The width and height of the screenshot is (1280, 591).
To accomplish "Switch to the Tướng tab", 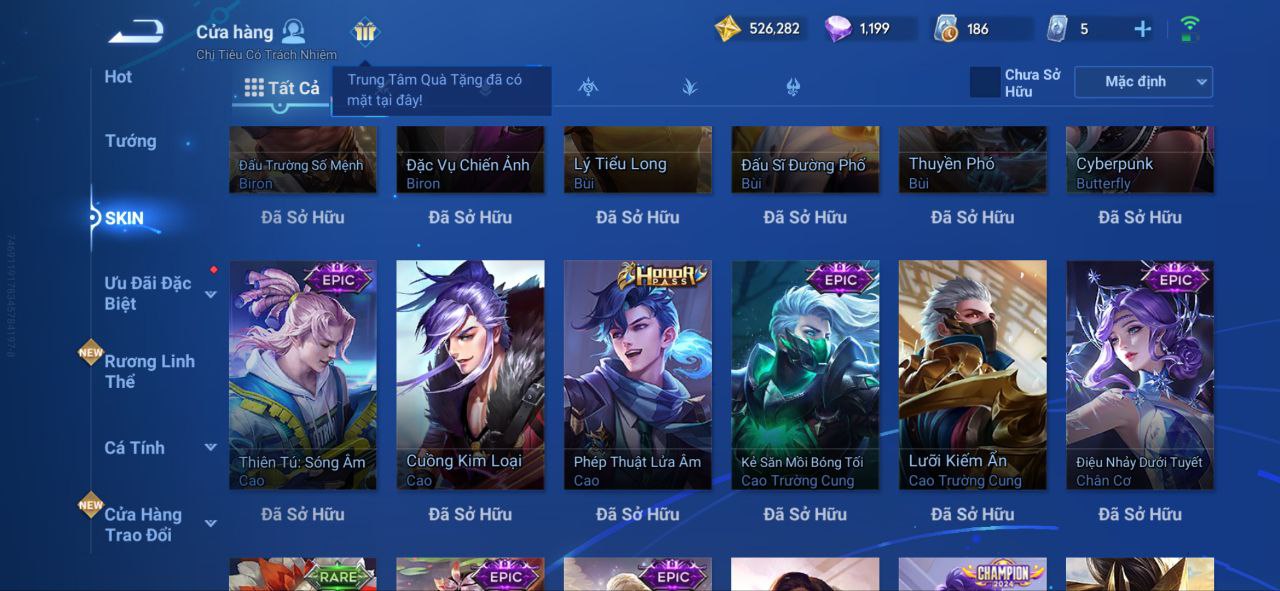I will pos(131,141).
